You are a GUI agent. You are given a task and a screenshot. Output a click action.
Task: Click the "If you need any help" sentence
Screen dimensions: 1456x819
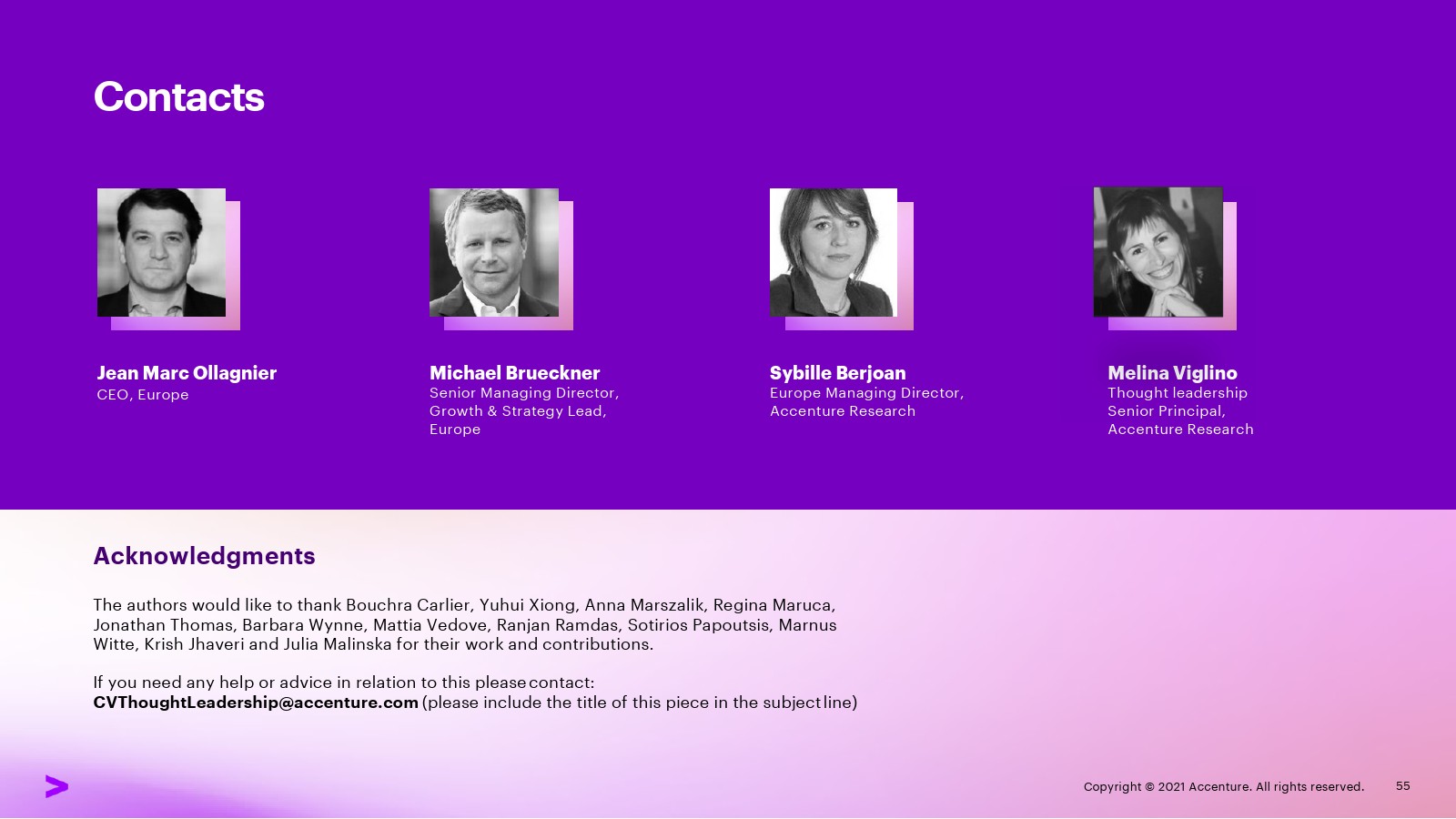tap(343, 682)
